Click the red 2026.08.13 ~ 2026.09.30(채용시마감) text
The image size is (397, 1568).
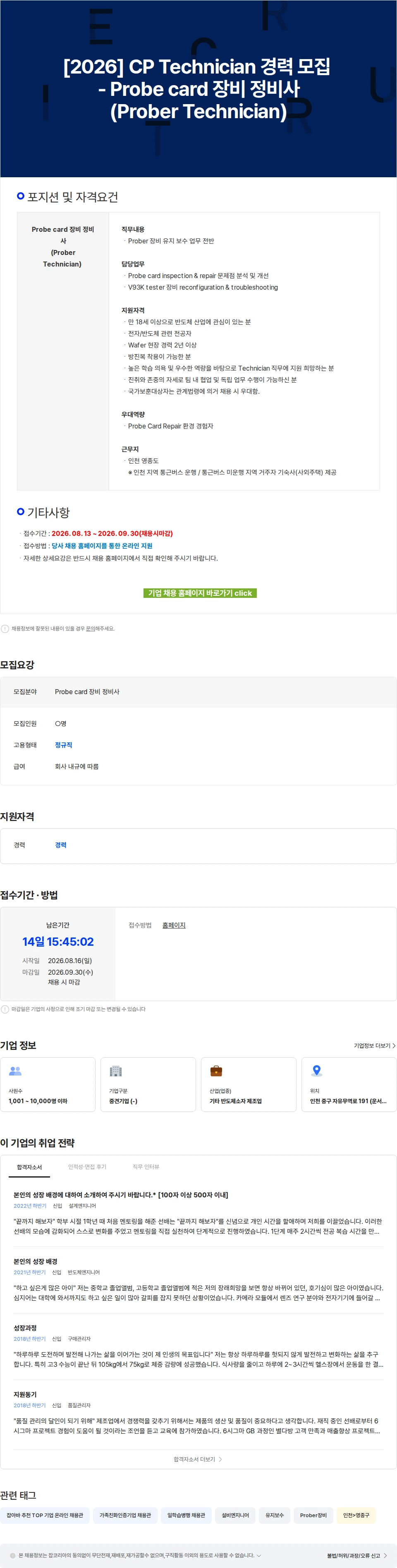(112, 533)
